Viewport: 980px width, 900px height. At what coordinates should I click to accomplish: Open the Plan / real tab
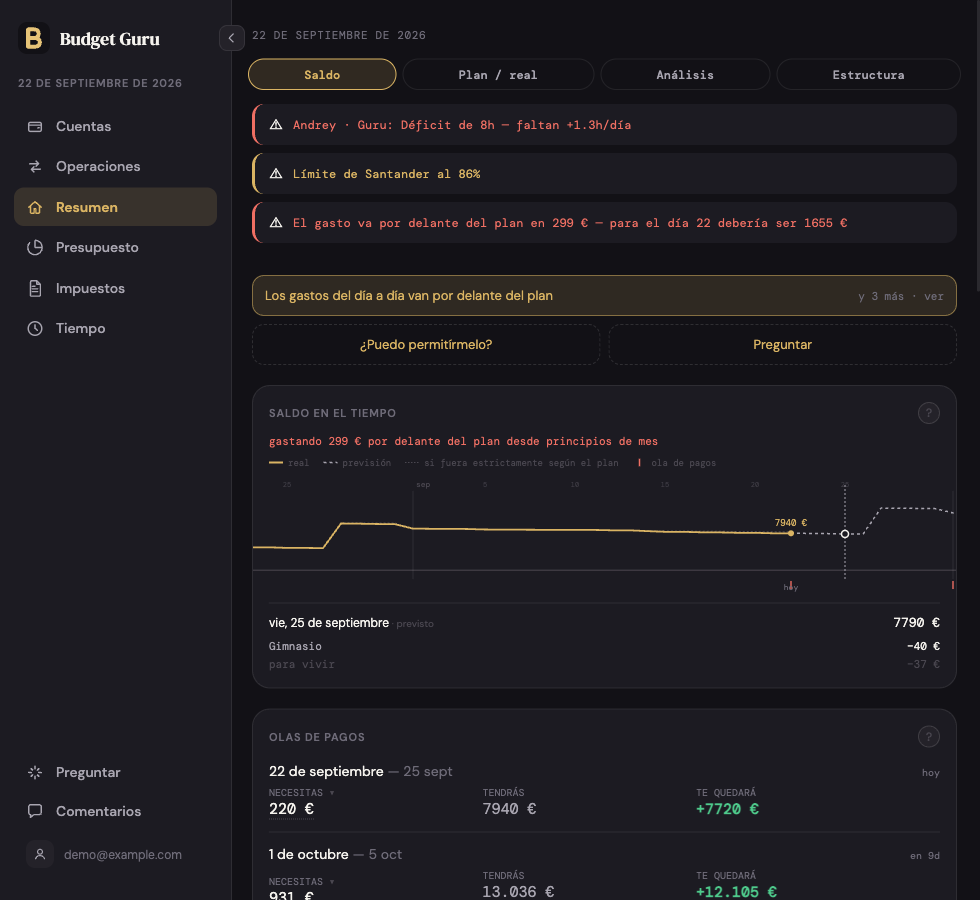tap(498, 74)
